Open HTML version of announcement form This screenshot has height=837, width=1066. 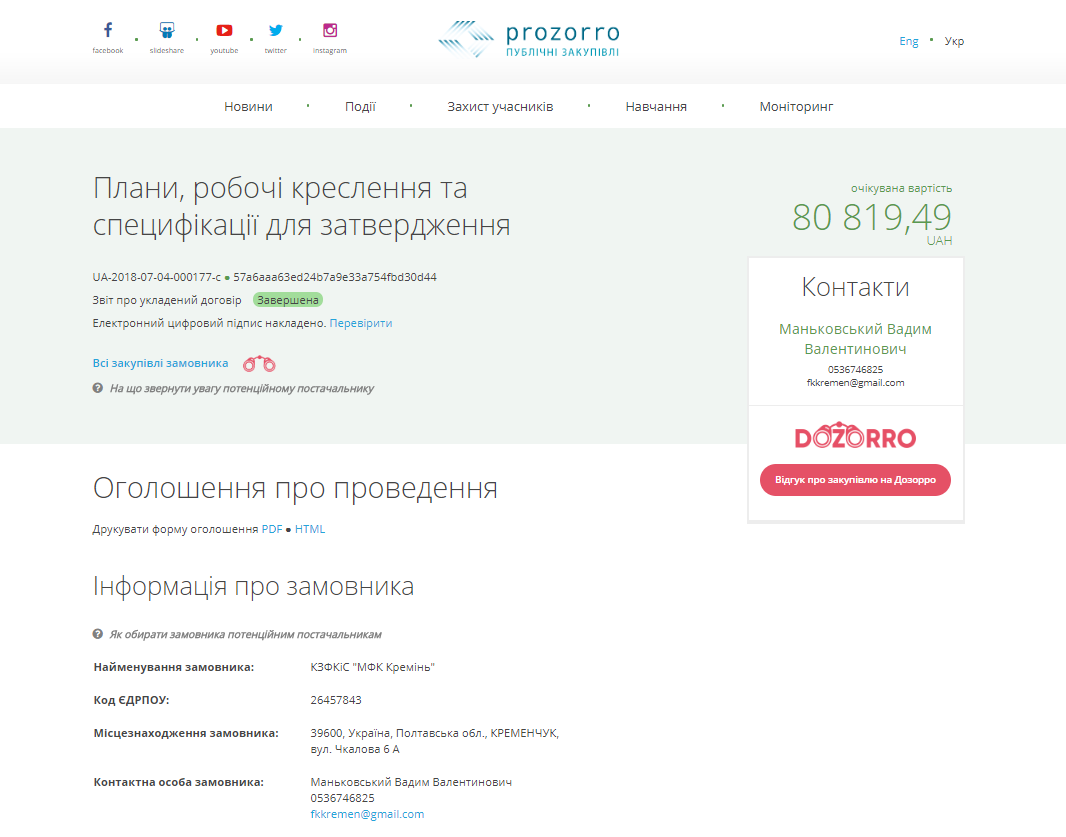point(310,529)
